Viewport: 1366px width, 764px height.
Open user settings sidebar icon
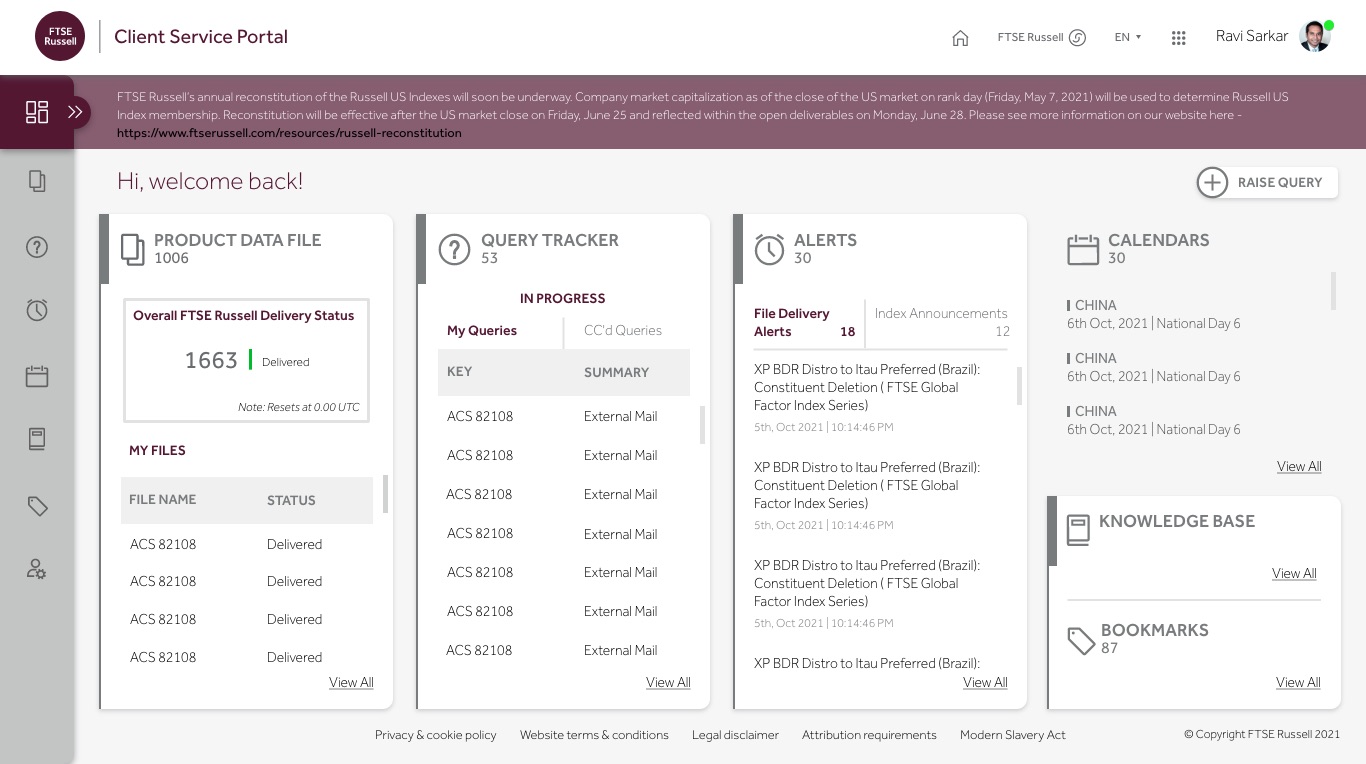(37, 570)
